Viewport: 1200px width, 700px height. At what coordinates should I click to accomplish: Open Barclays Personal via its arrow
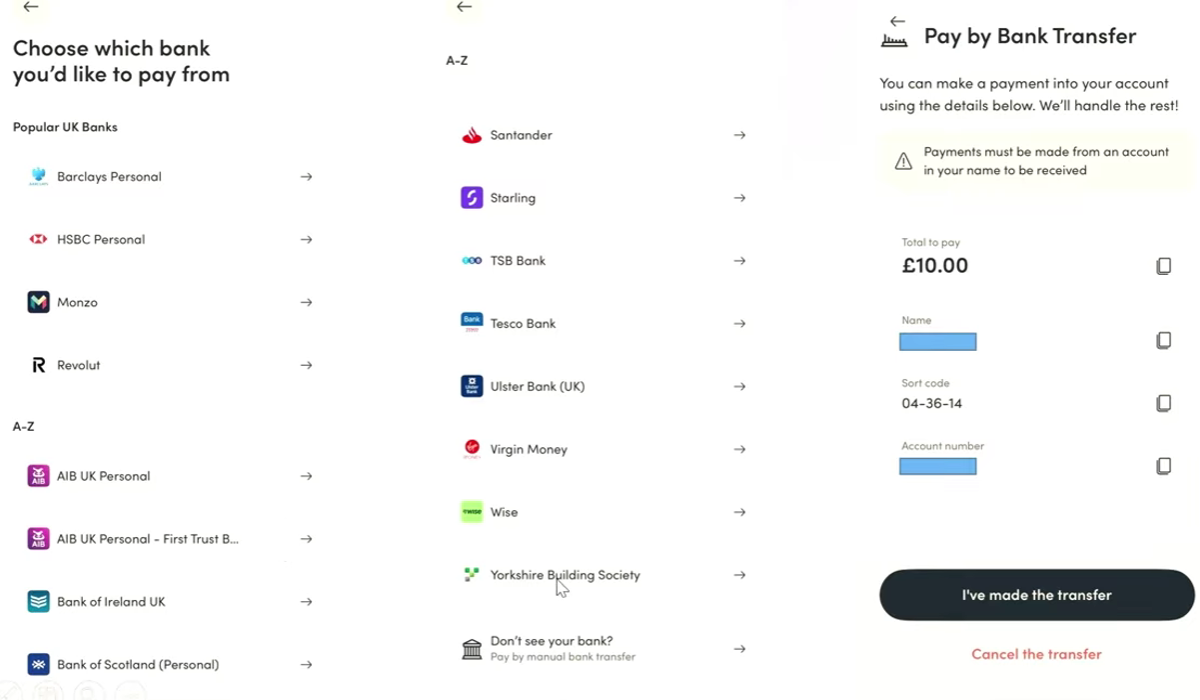click(x=306, y=177)
